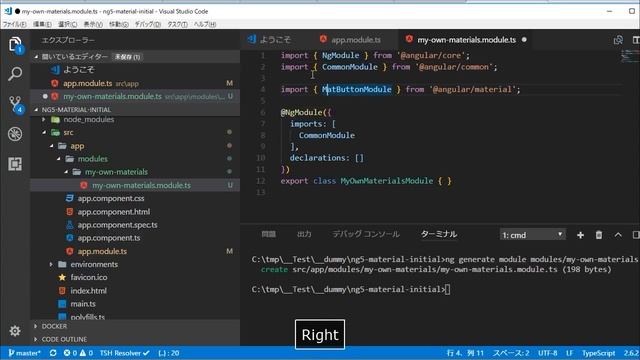Select the my-own-materials.module.ts editor tab
The width and height of the screenshot is (640, 360).
(466, 40)
